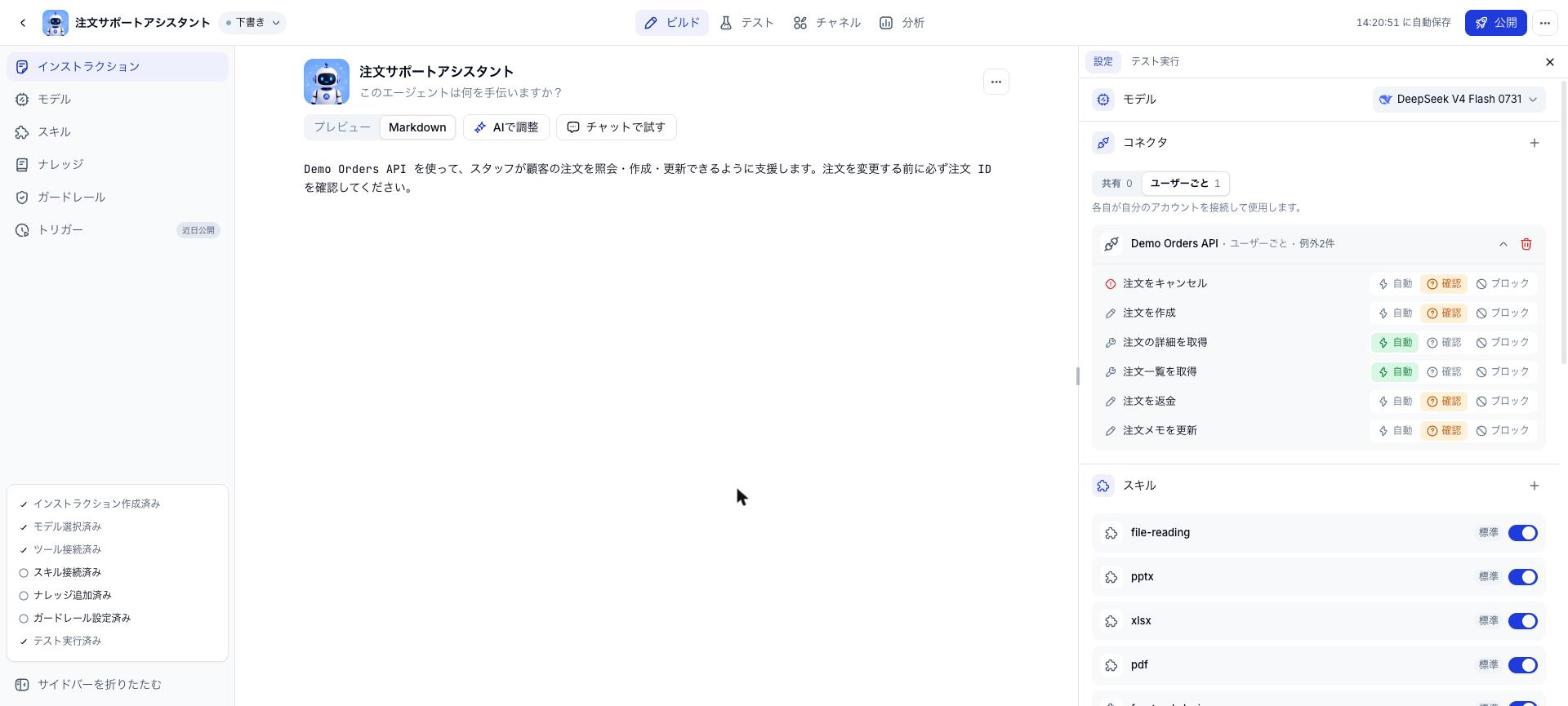Select トリガー in the sidebar
The width and height of the screenshot is (1568, 706).
tap(117, 230)
